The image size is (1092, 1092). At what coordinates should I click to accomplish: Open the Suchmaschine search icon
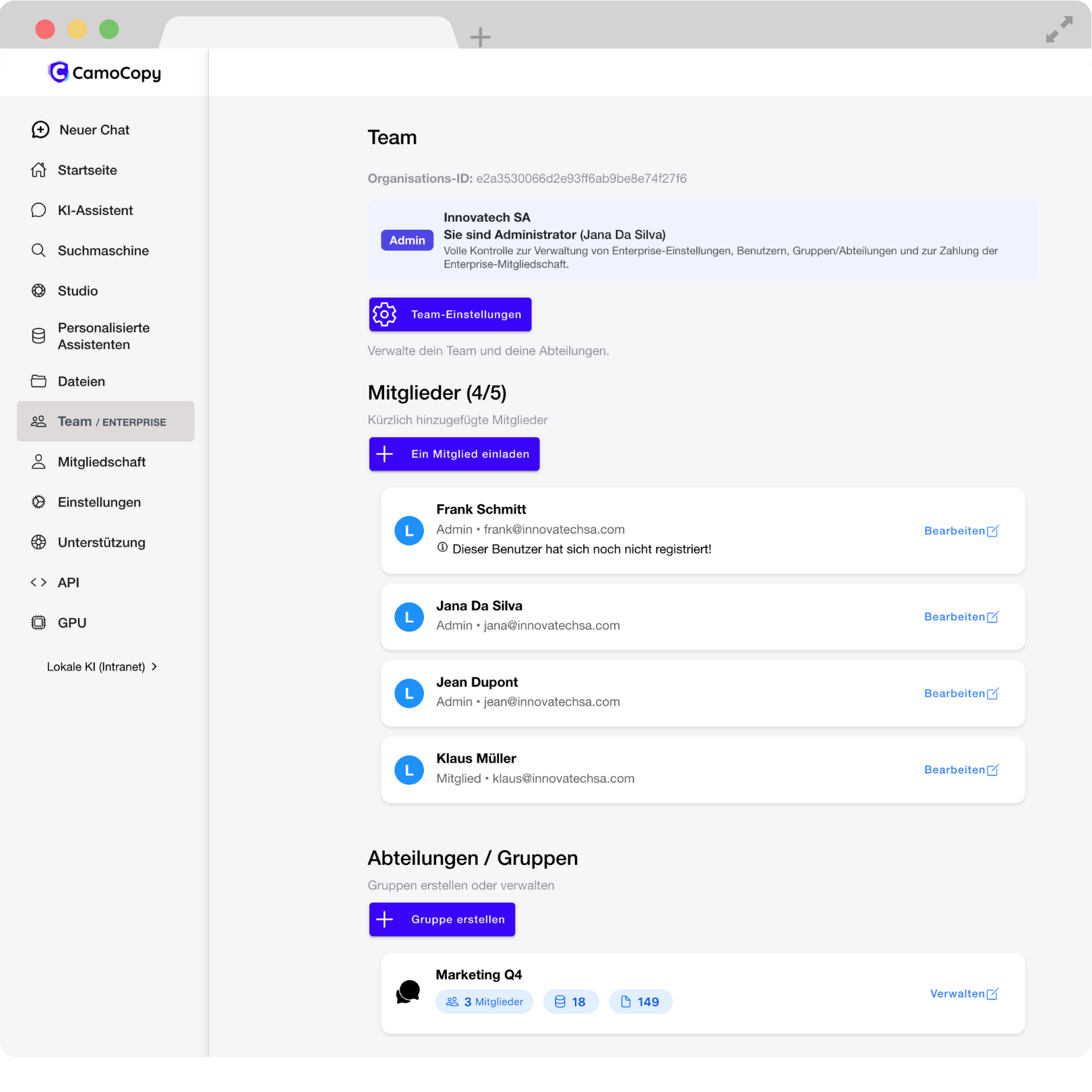pyautogui.click(x=39, y=251)
